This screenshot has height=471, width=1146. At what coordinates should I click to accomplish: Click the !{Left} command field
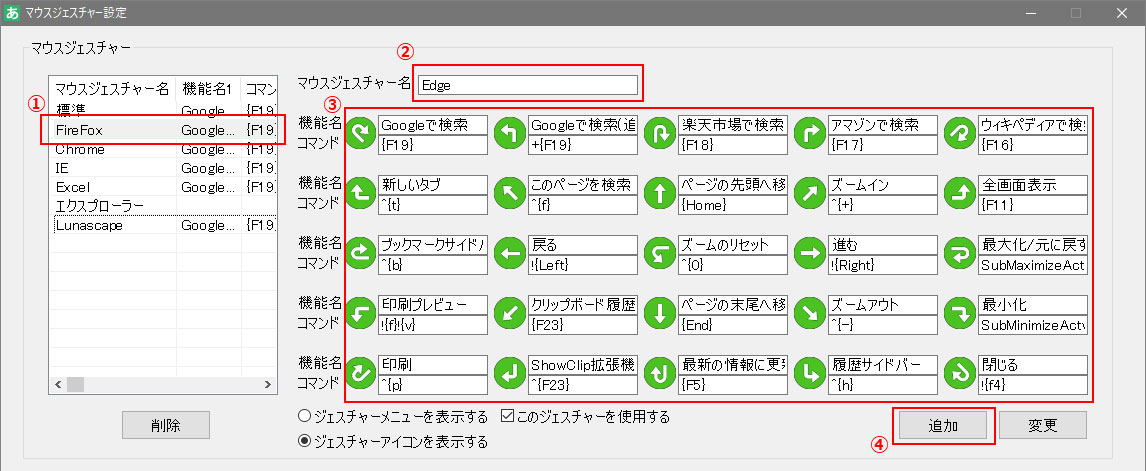click(583, 265)
